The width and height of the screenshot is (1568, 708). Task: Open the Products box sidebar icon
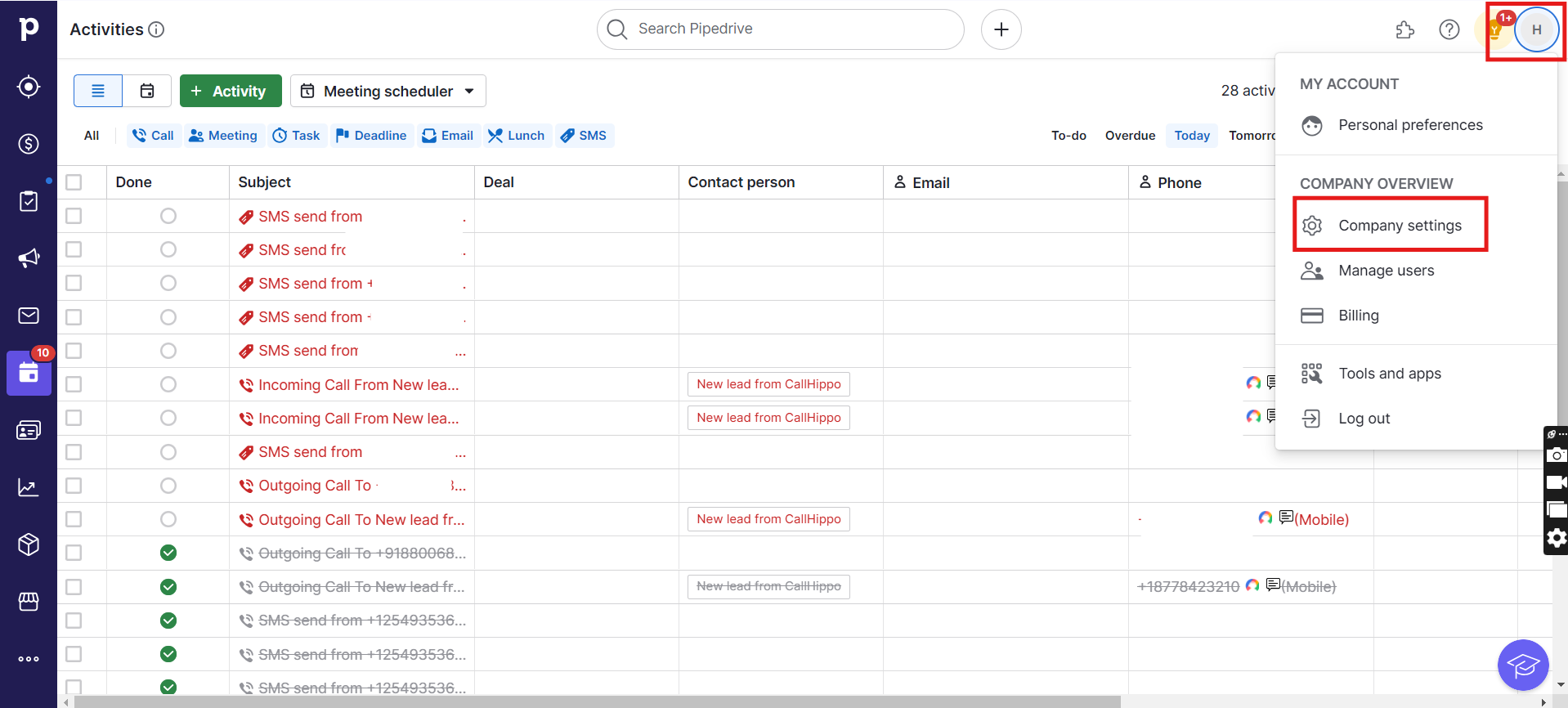pyautogui.click(x=29, y=544)
